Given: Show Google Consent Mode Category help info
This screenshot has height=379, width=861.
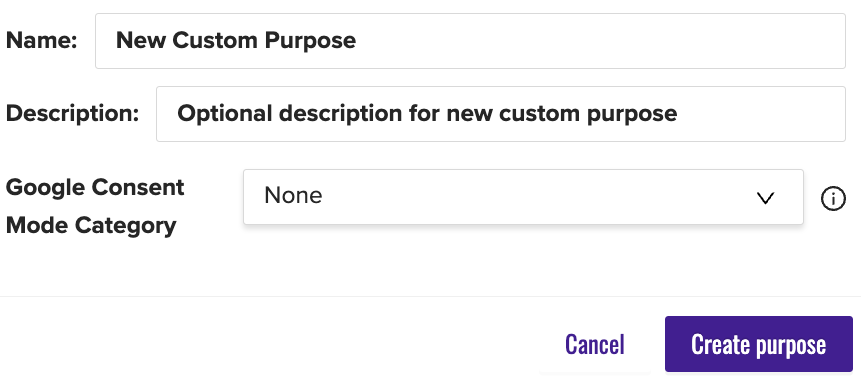Looking at the screenshot, I should point(833,198).
